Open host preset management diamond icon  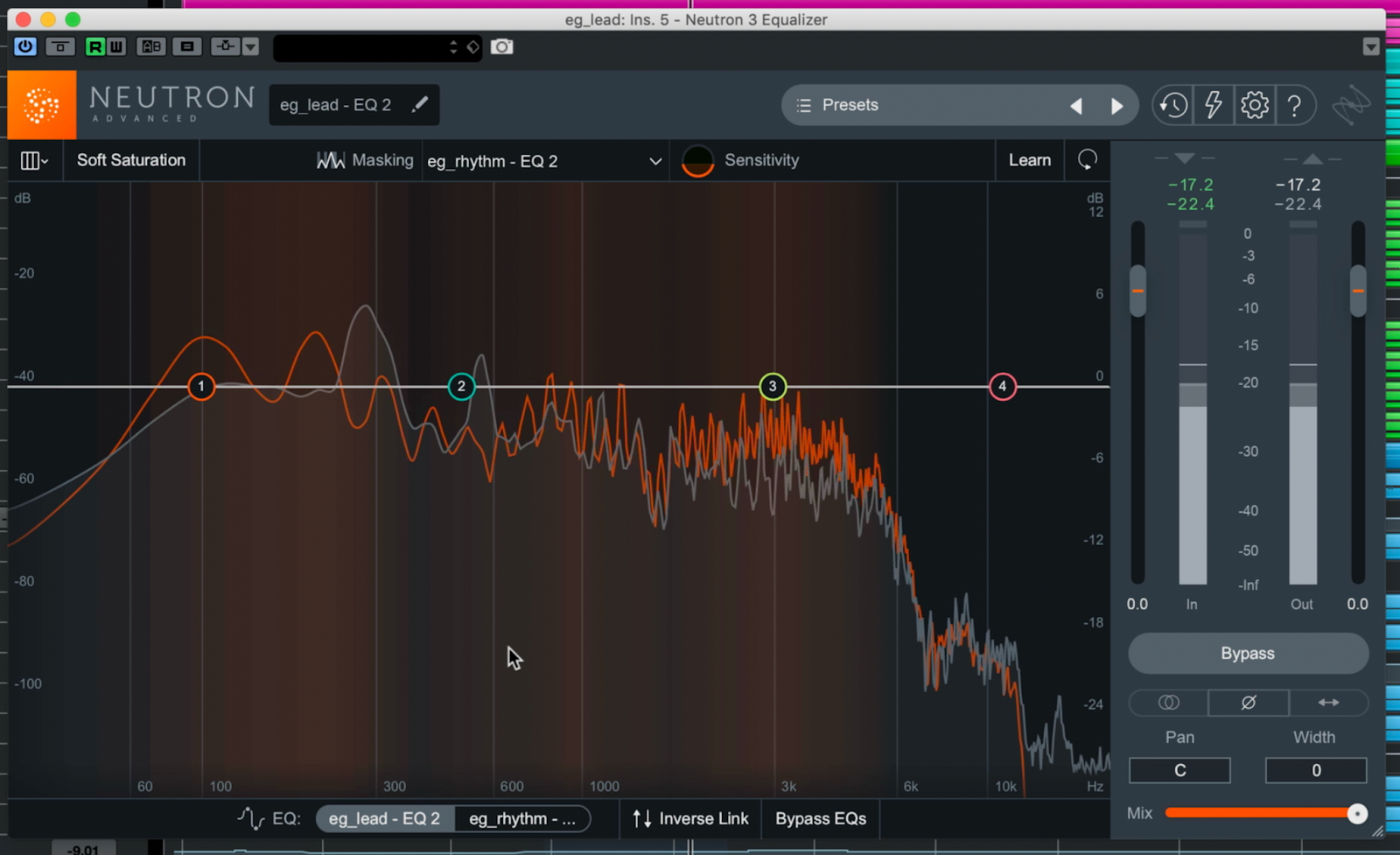coord(472,47)
